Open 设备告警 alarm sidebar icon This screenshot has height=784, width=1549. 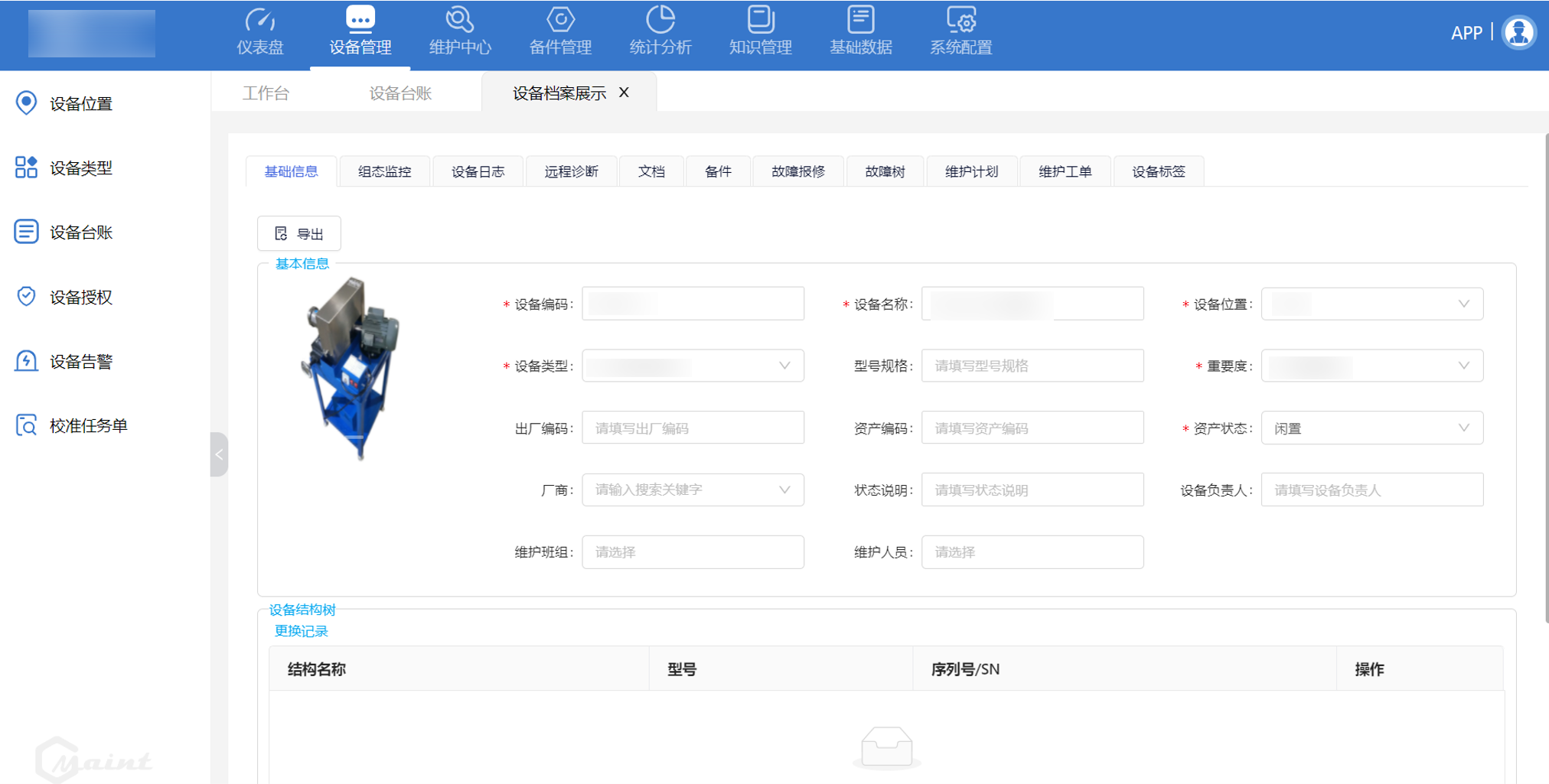pos(26,361)
